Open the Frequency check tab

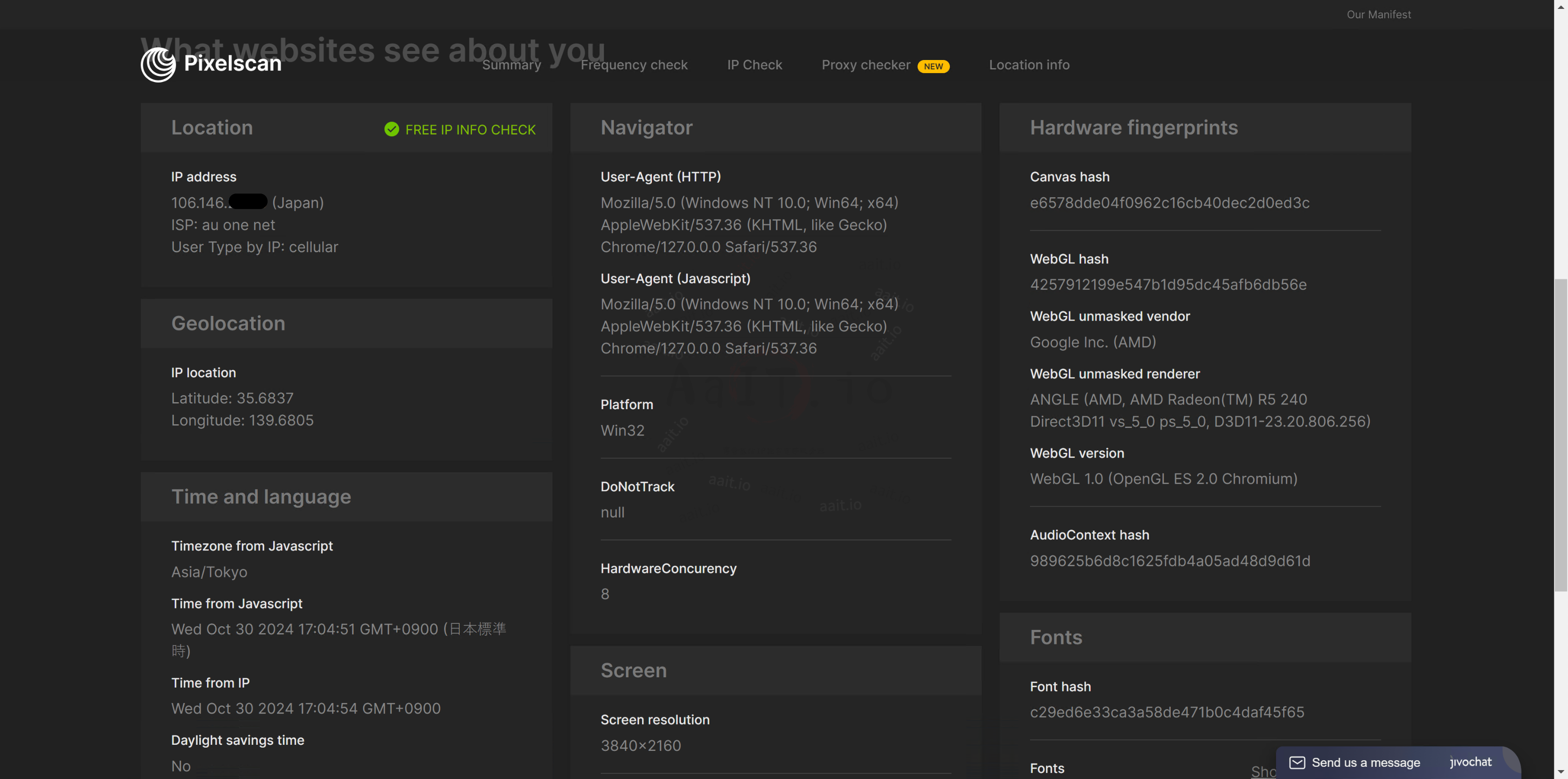point(634,65)
